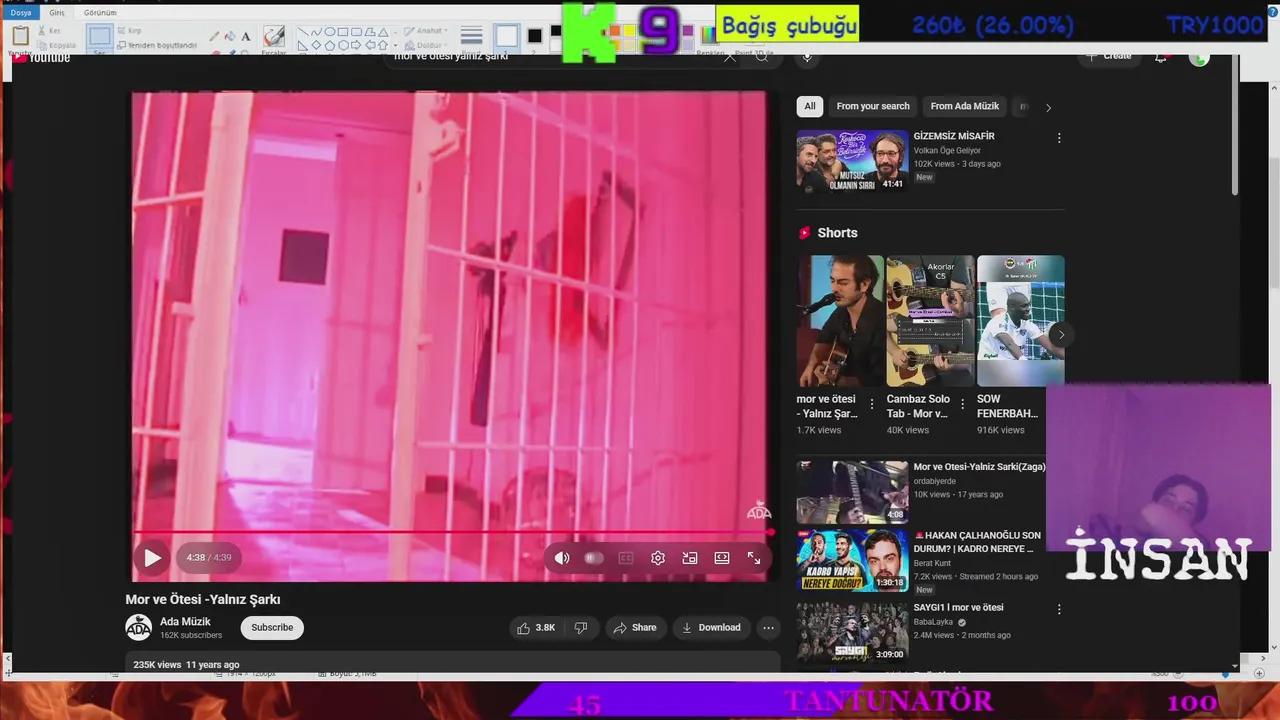Select From Ada Müzik chip

coord(964,106)
